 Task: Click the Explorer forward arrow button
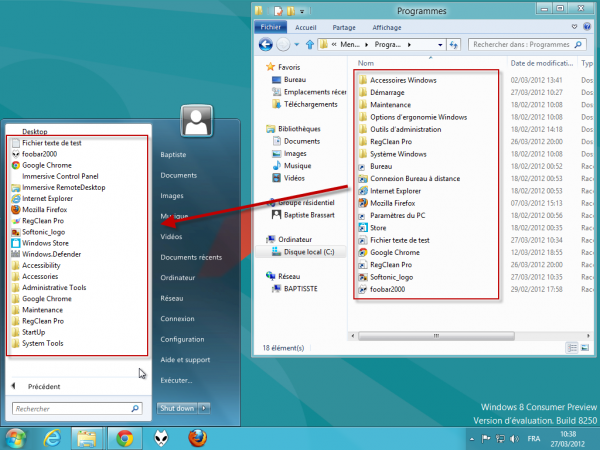pos(283,45)
